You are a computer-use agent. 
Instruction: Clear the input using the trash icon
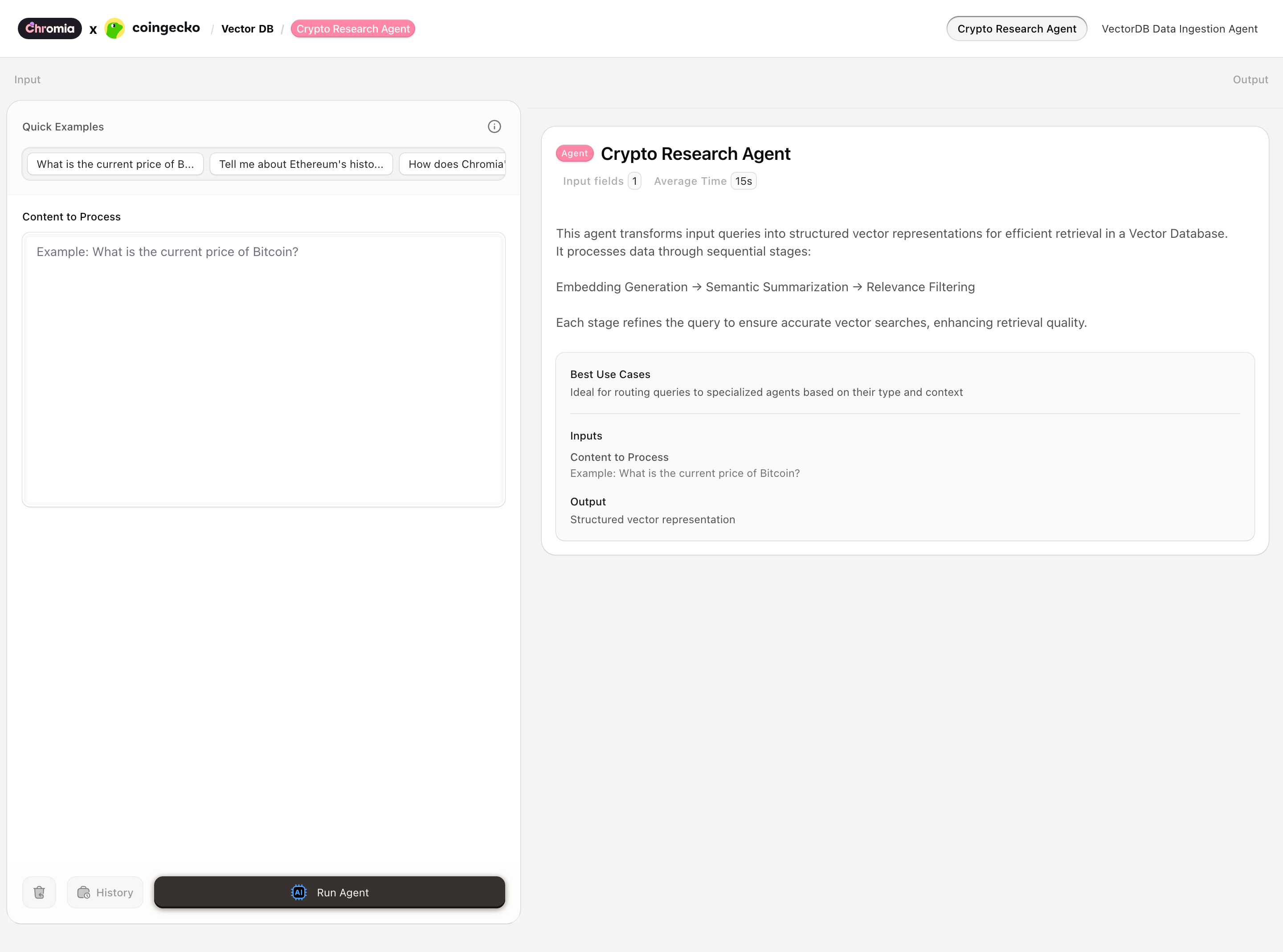point(39,892)
